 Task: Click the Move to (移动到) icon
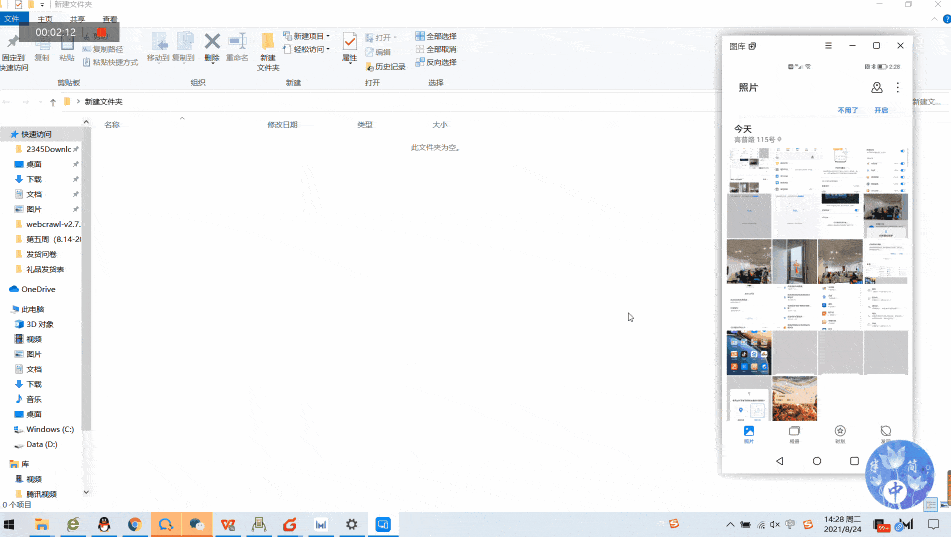pyautogui.click(x=159, y=42)
